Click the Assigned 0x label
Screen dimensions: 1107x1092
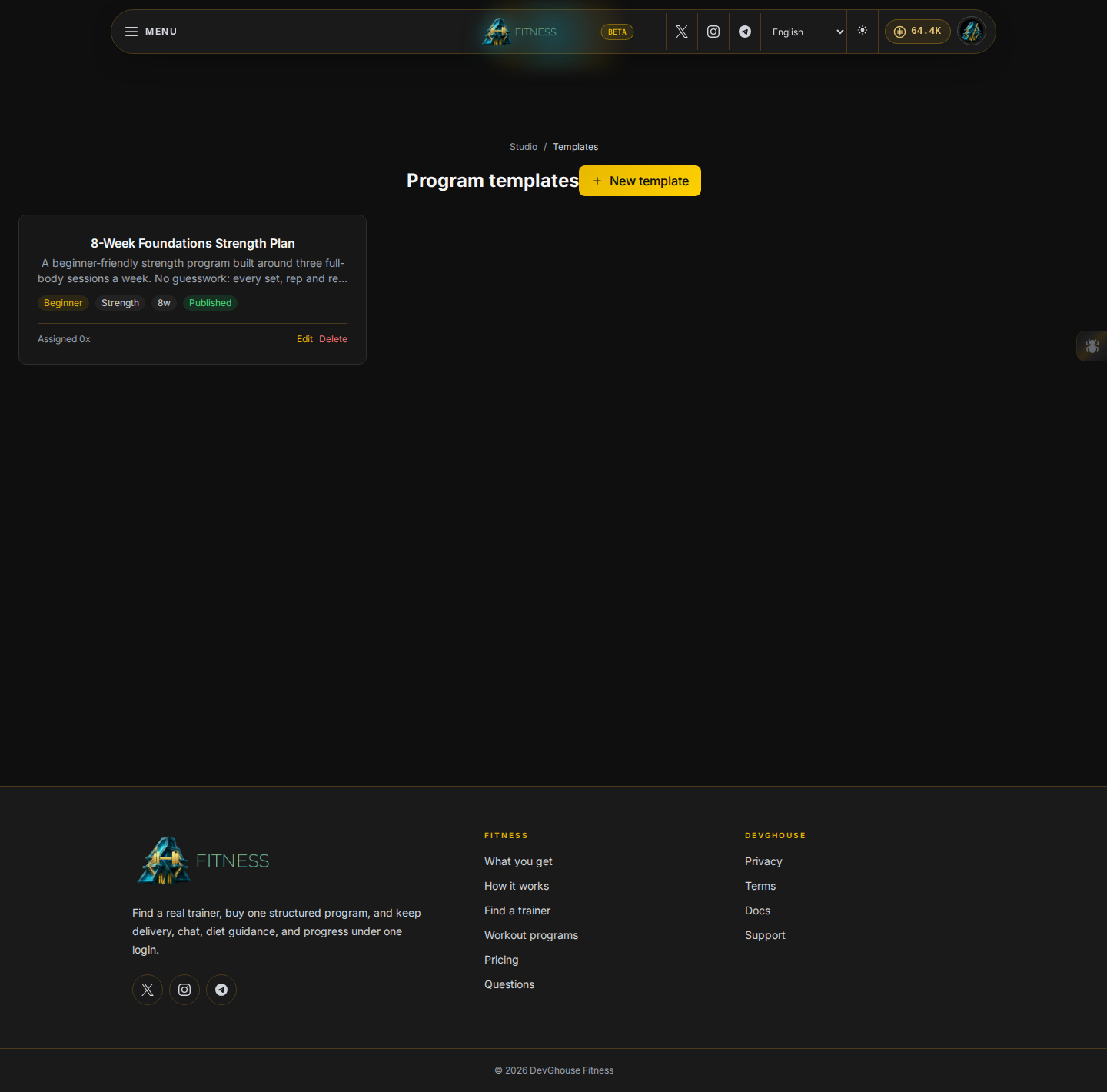coord(64,339)
